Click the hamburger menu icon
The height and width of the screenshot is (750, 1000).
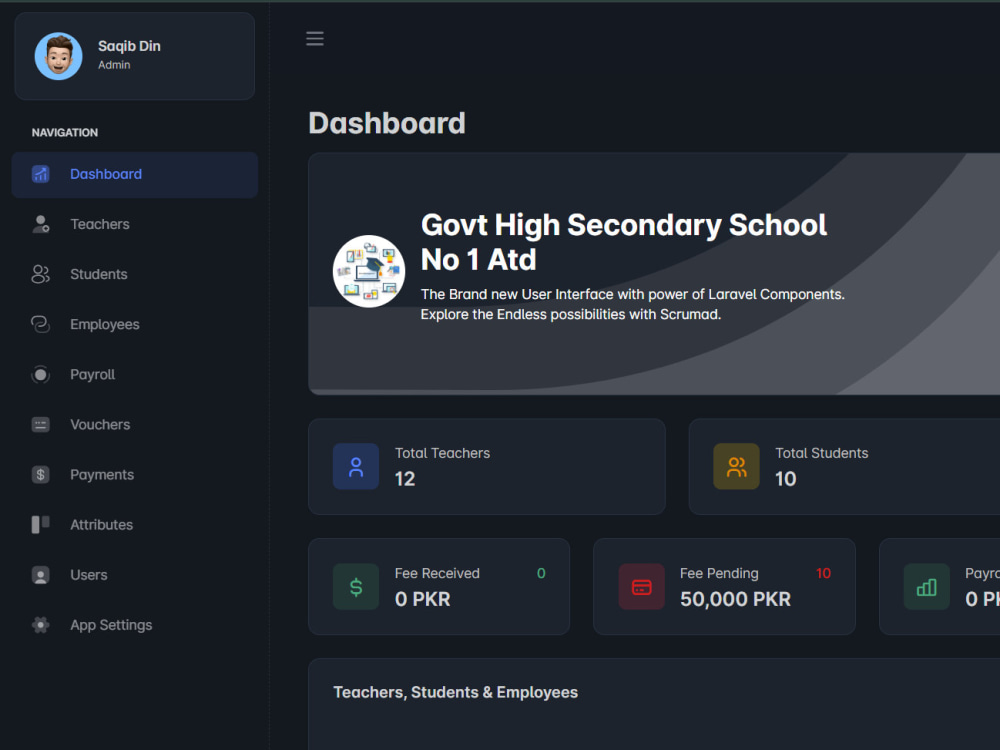pos(314,38)
